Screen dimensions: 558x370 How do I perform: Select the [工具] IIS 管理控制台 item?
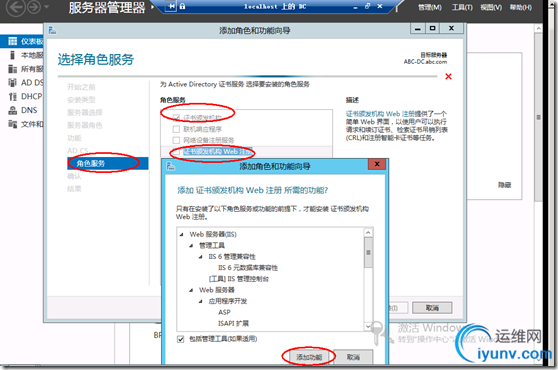tap(239, 279)
